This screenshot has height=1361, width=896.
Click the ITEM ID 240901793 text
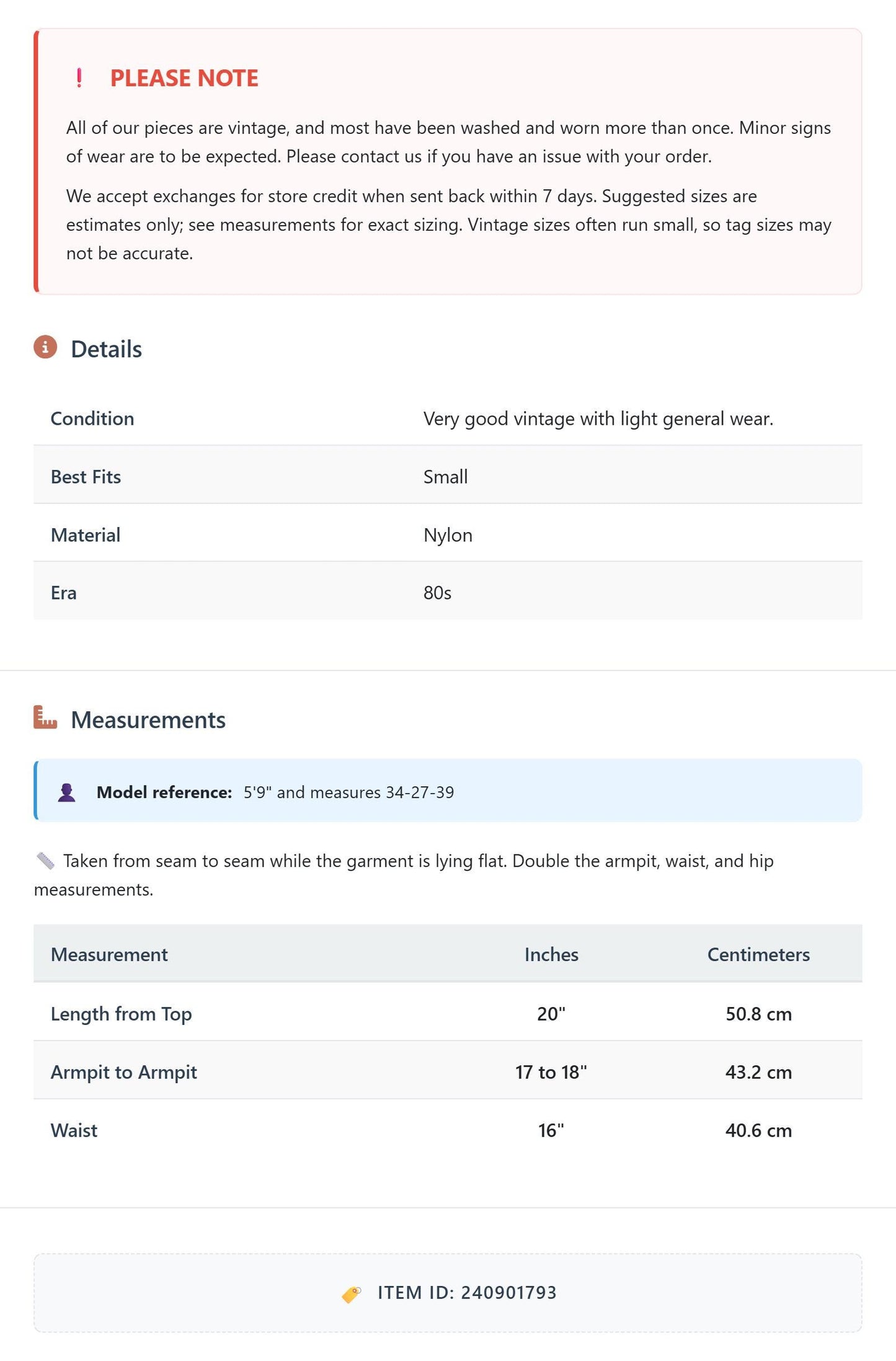click(467, 1293)
